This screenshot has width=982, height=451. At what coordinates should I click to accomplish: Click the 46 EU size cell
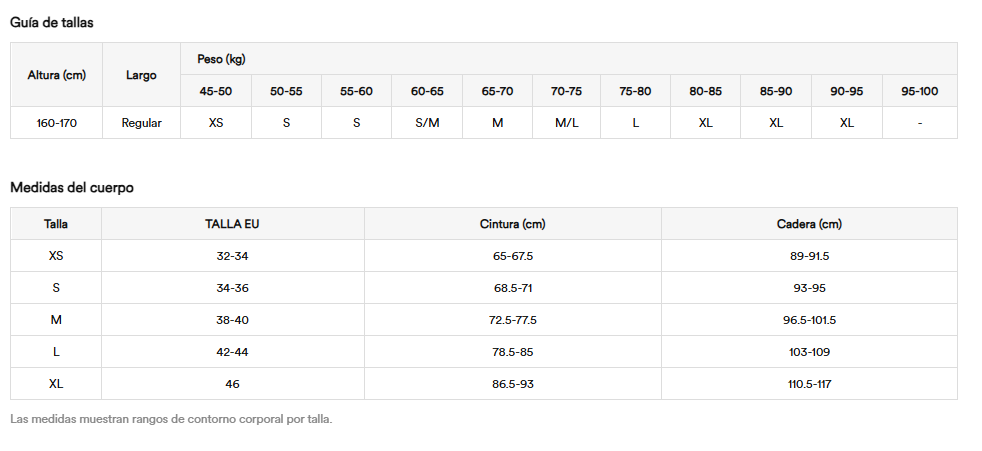pos(232,384)
